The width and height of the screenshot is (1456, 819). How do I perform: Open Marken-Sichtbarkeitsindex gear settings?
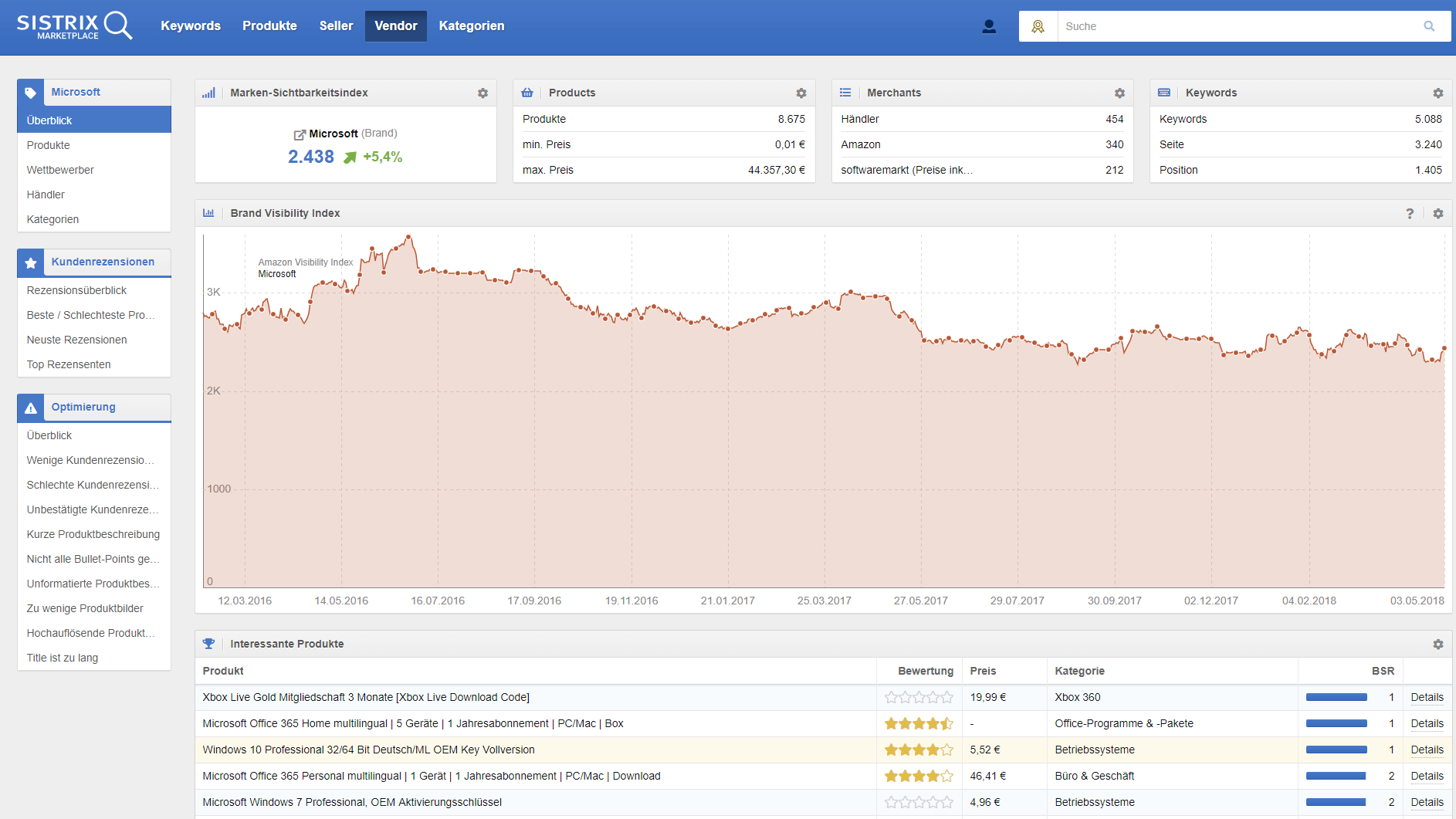click(483, 93)
